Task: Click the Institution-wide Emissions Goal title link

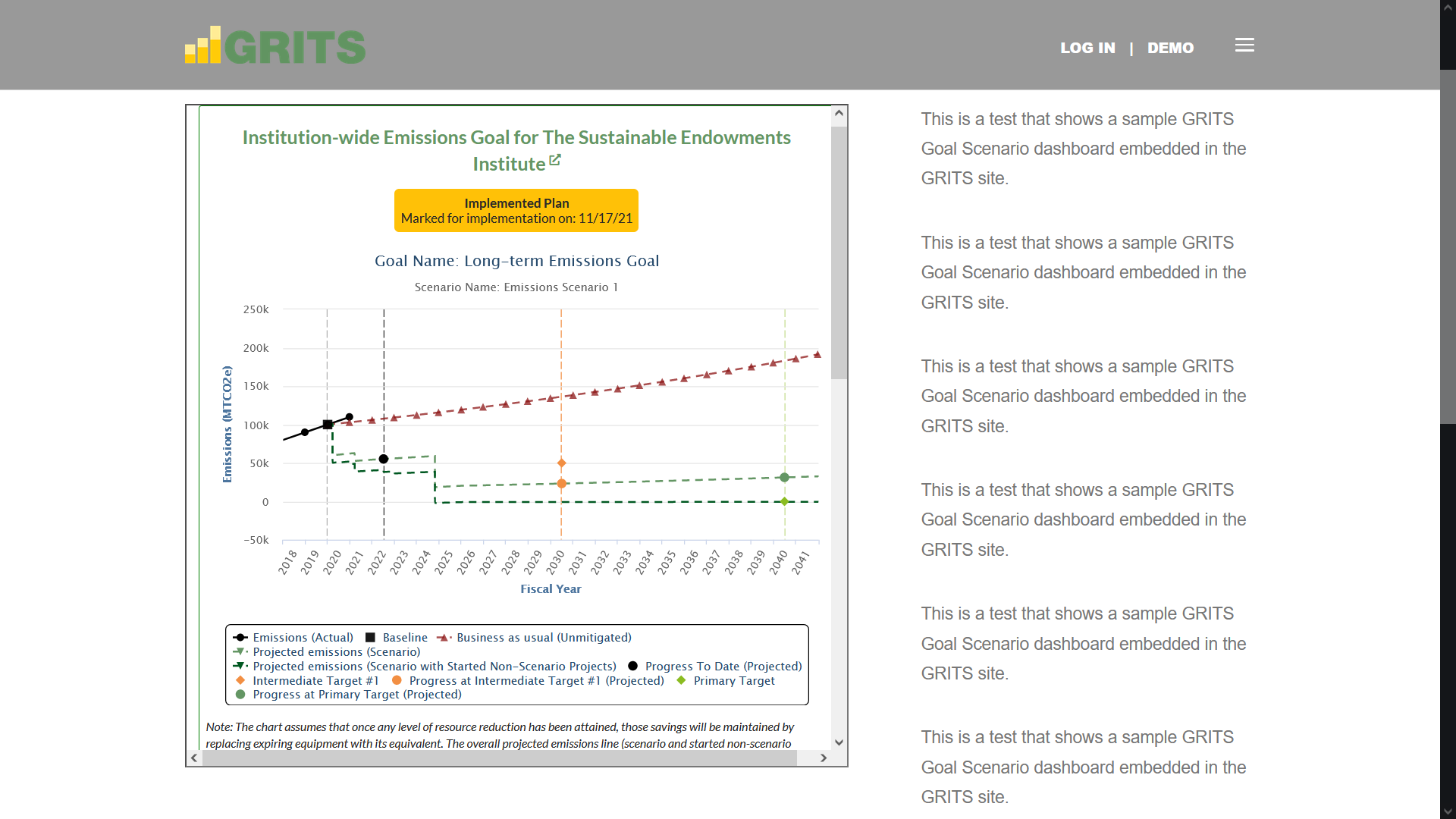Action: point(516,150)
